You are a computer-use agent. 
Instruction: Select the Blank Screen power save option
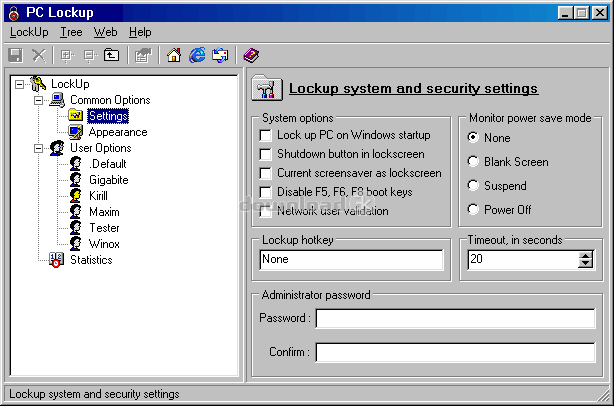pyautogui.click(x=474, y=162)
